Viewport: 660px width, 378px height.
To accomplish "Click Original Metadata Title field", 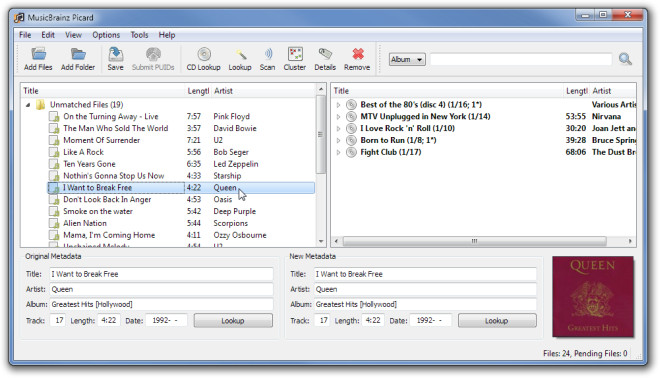I will click(161, 274).
